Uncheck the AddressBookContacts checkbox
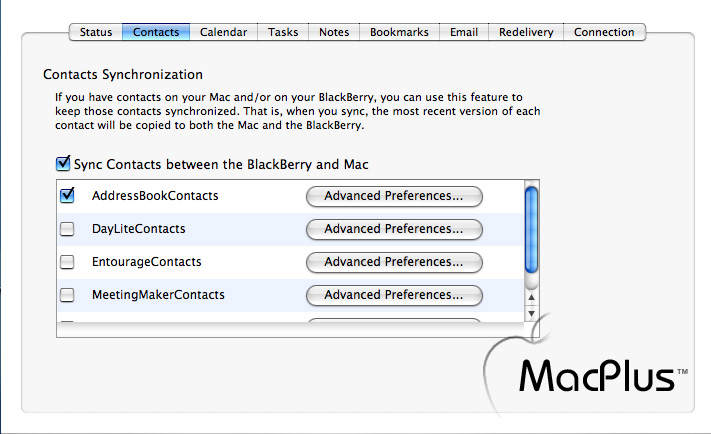Image resolution: width=711 pixels, height=434 pixels. 67,195
